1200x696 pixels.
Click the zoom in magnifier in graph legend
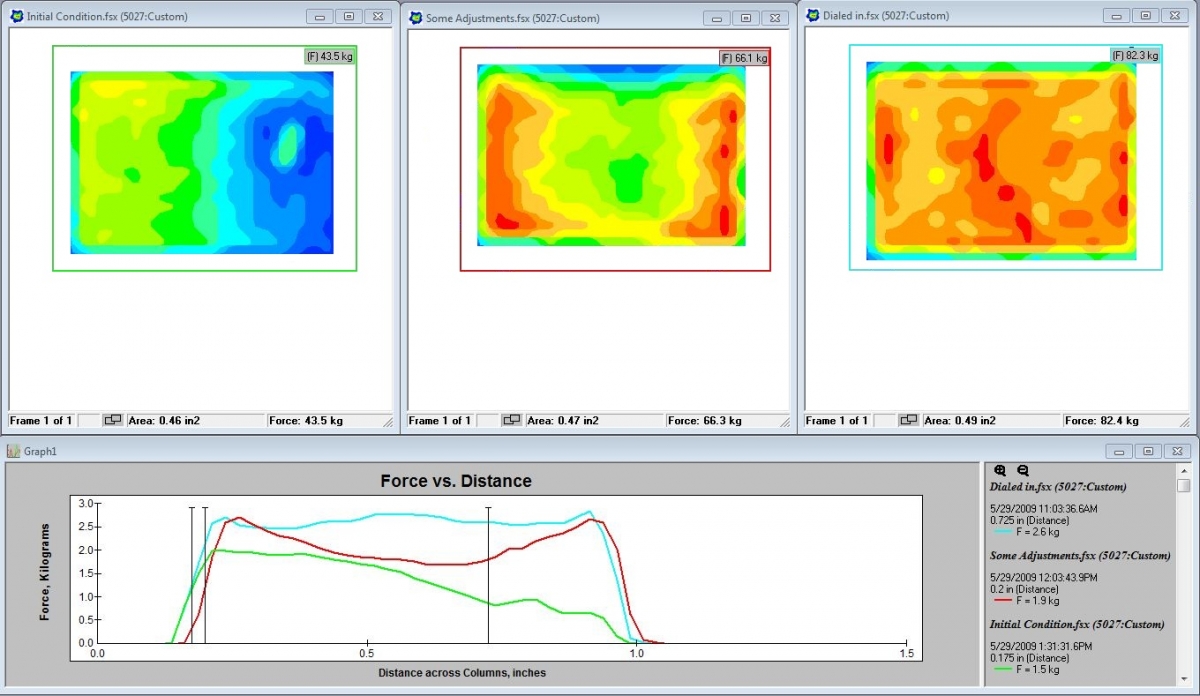[1001, 470]
